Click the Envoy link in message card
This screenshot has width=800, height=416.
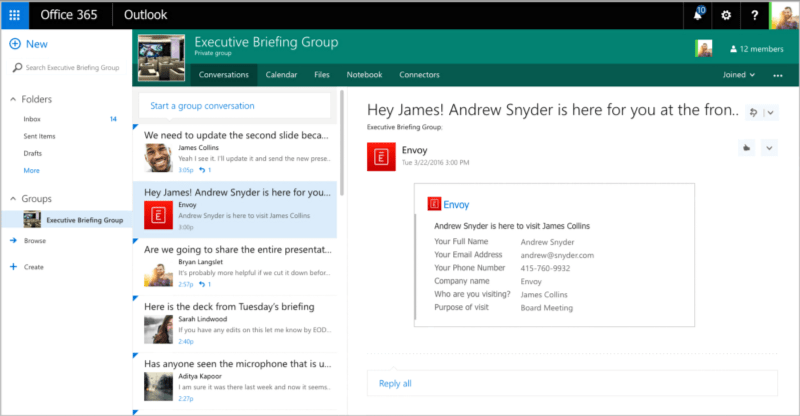pyautogui.click(x=456, y=205)
